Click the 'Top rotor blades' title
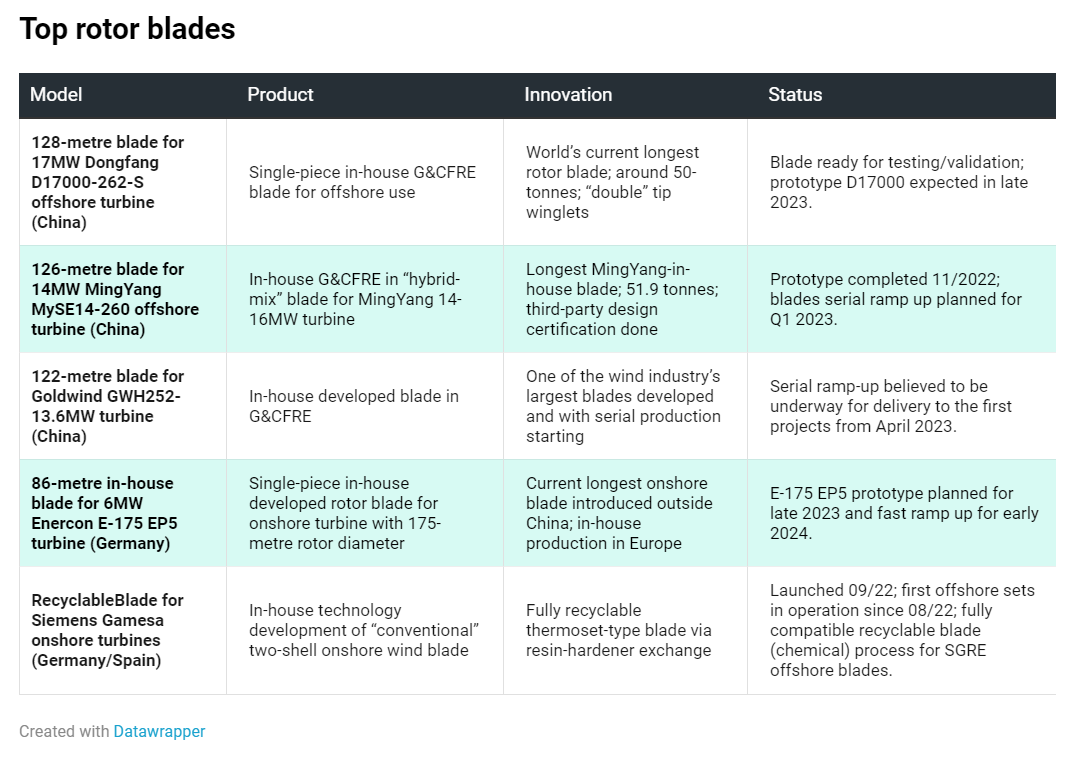The height and width of the screenshot is (758, 1080). click(127, 29)
